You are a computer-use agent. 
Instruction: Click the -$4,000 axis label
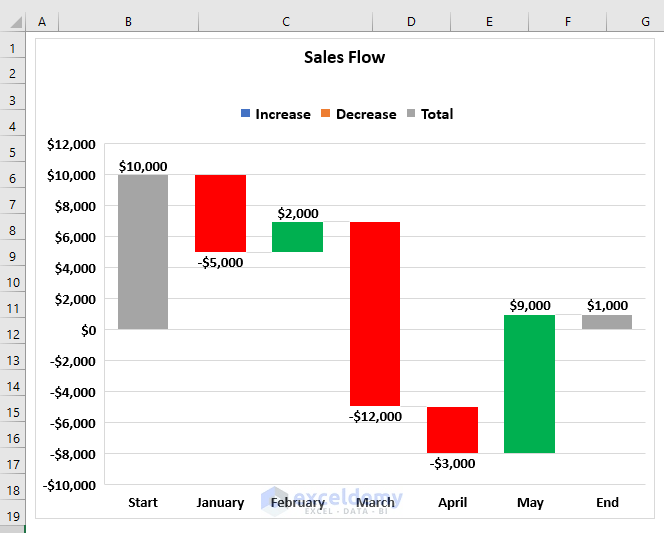pyautogui.click(x=73, y=392)
